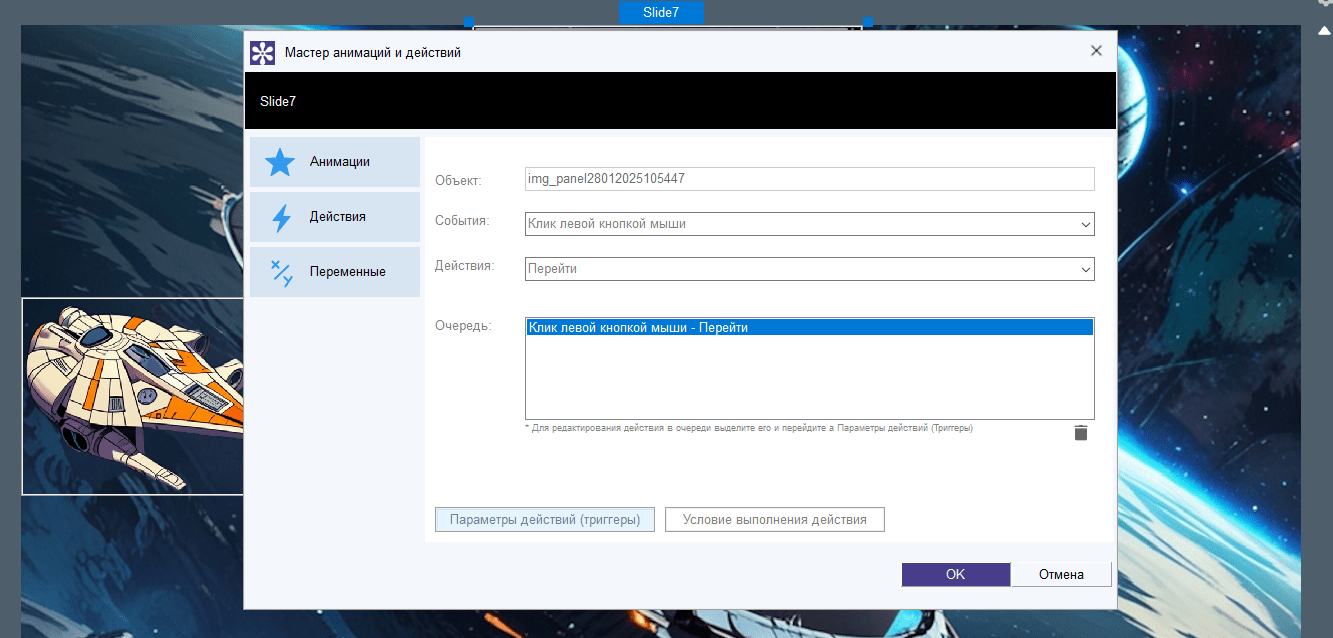Open the Анимации tab
Image resolution: width=1333 pixels, height=638 pixels.
click(x=334, y=162)
